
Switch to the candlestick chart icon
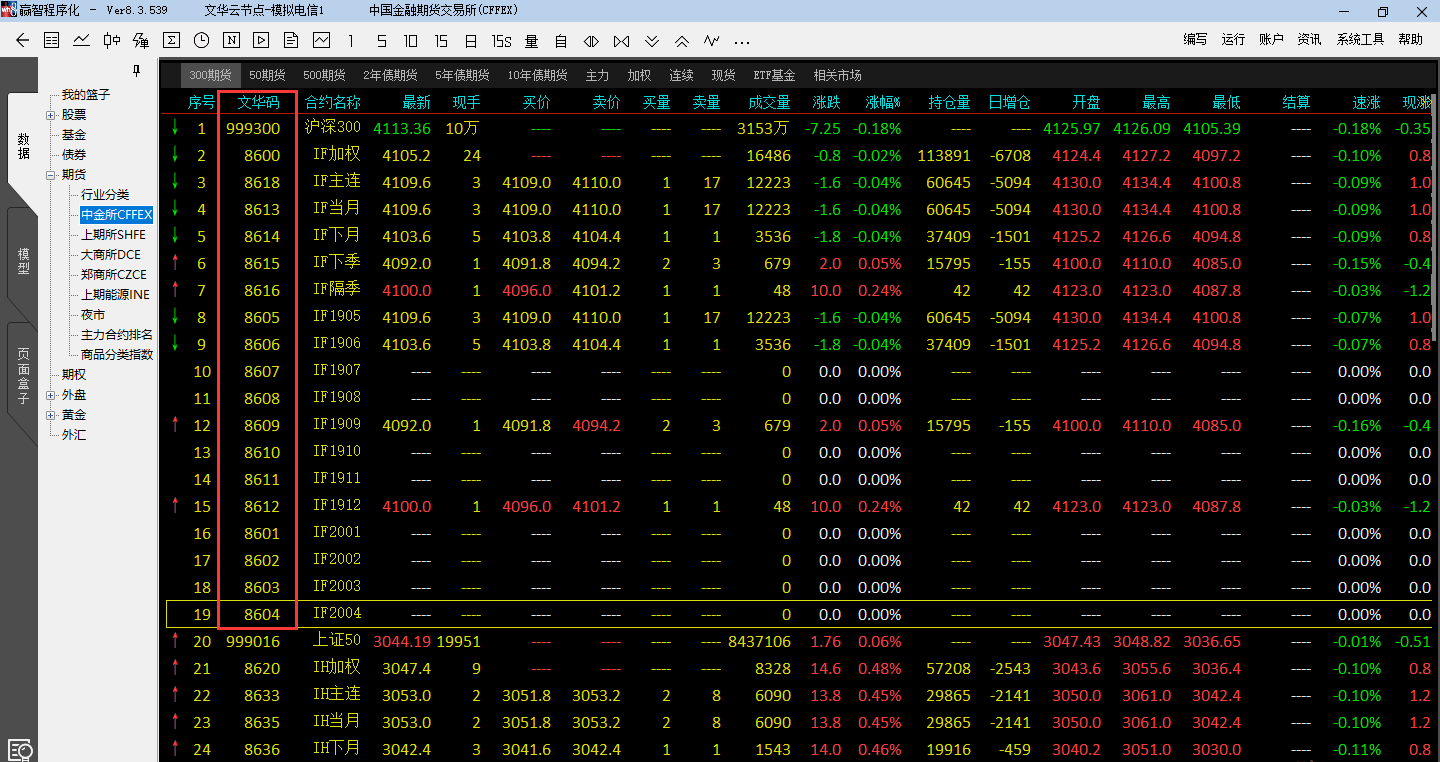coord(112,41)
